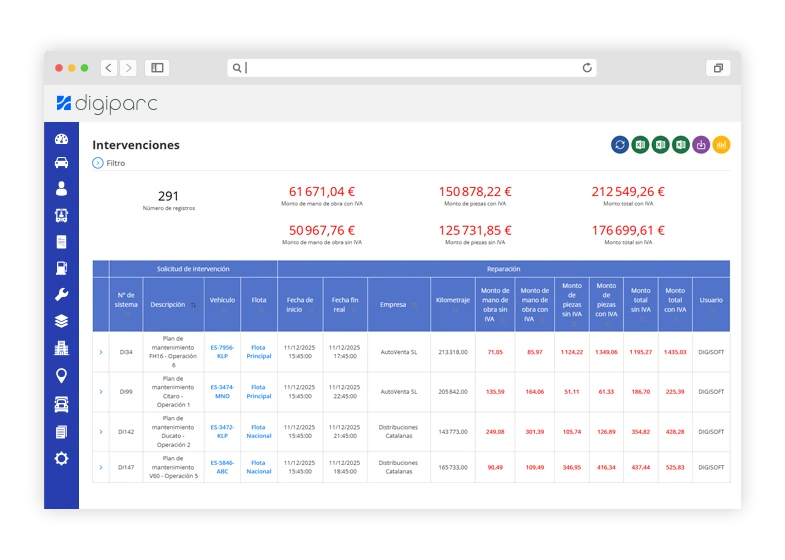This screenshot has width=785, height=560.
Task: Click the browser address search field
Action: coord(412,68)
